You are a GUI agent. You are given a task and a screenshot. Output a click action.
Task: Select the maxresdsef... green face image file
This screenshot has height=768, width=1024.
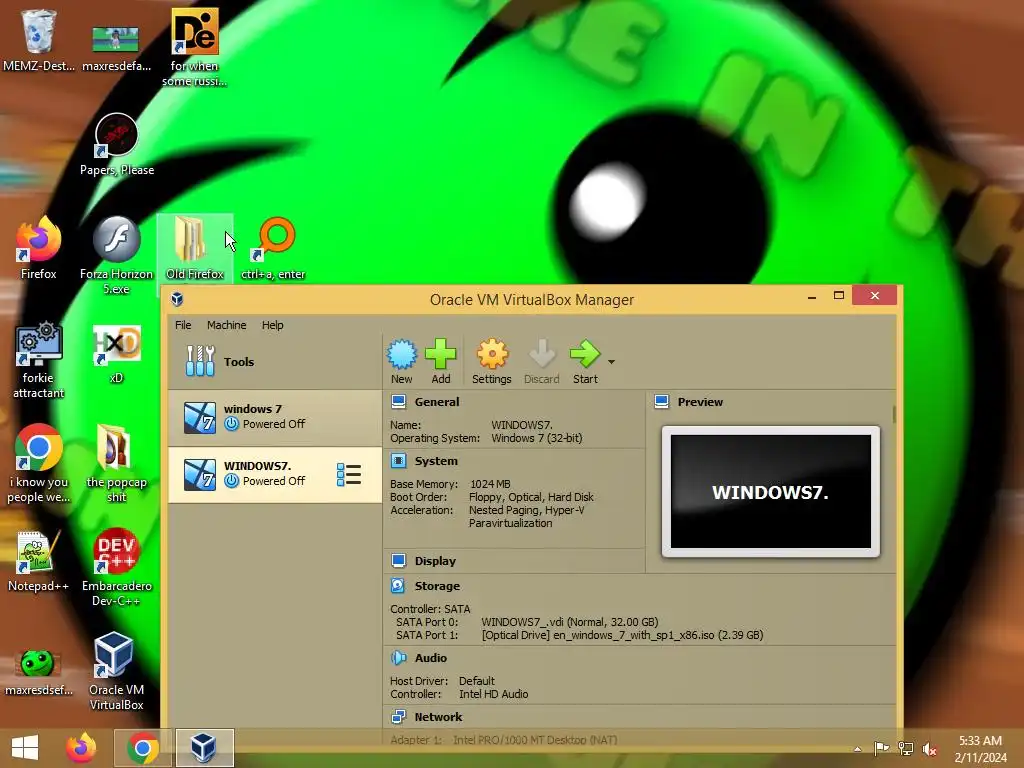[x=39, y=671]
